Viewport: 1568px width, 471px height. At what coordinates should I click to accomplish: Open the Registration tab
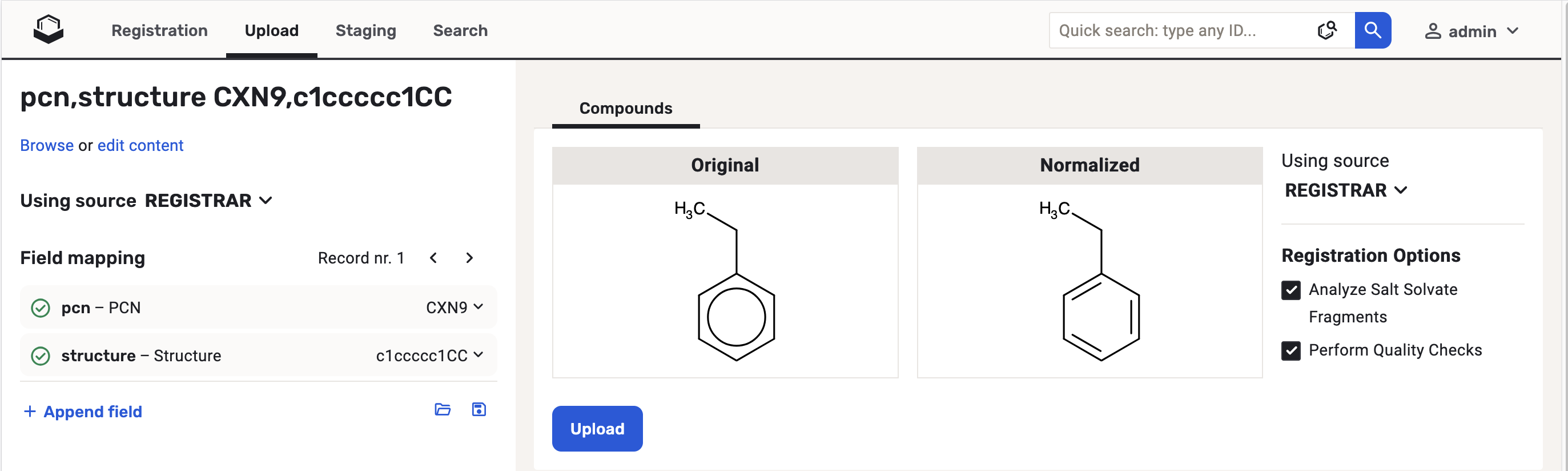[x=159, y=30]
